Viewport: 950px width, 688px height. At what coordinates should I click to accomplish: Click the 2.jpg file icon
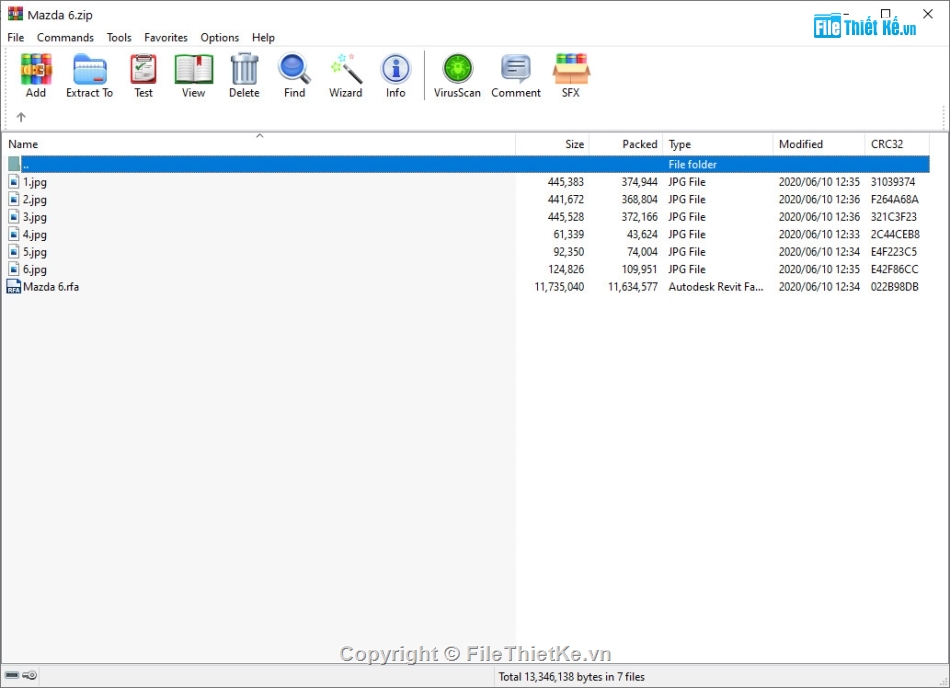click(14, 199)
